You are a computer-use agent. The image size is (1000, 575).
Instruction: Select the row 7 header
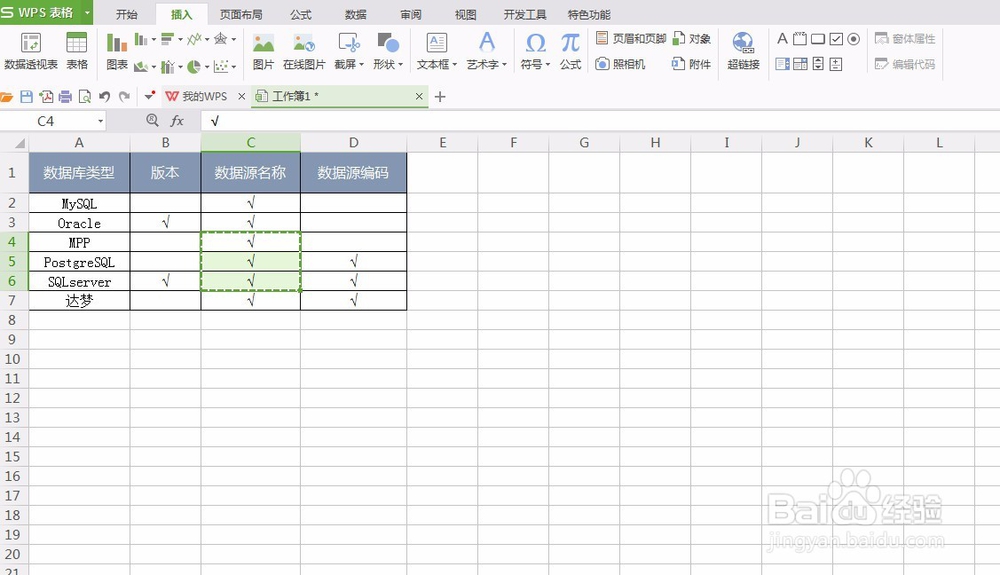12,300
